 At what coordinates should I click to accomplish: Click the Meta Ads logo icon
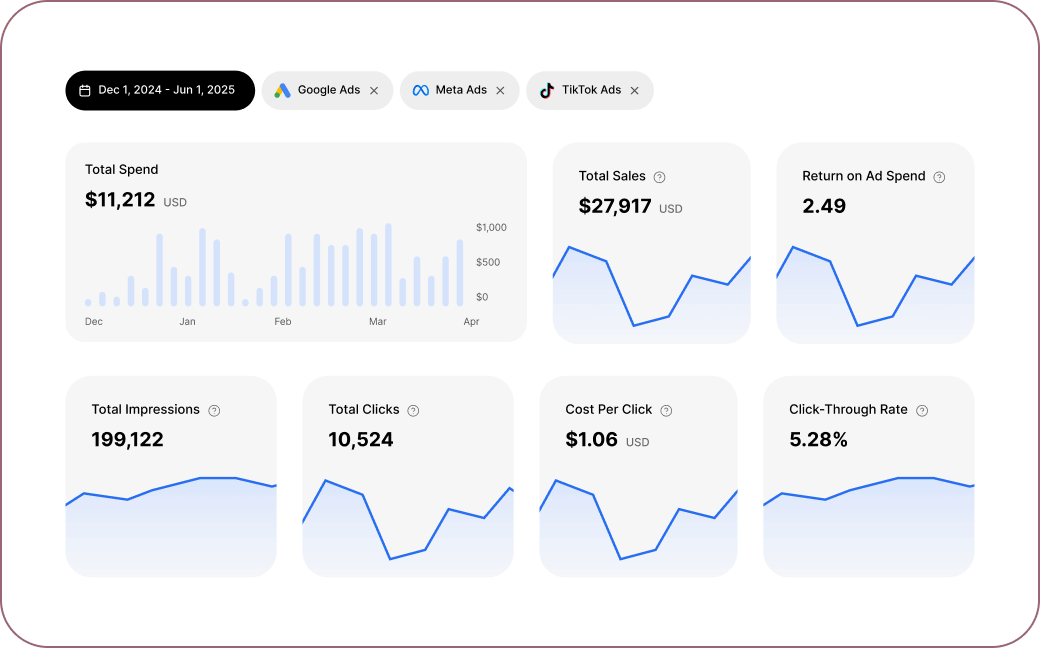[x=421, y=90]
